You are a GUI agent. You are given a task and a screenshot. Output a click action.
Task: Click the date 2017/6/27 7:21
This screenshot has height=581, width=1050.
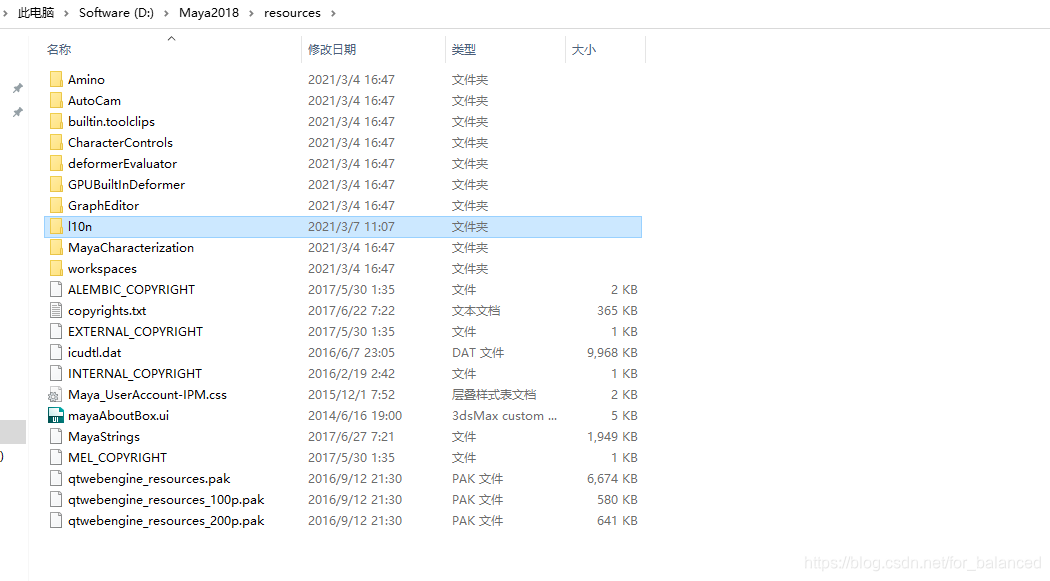click(352, 436)
